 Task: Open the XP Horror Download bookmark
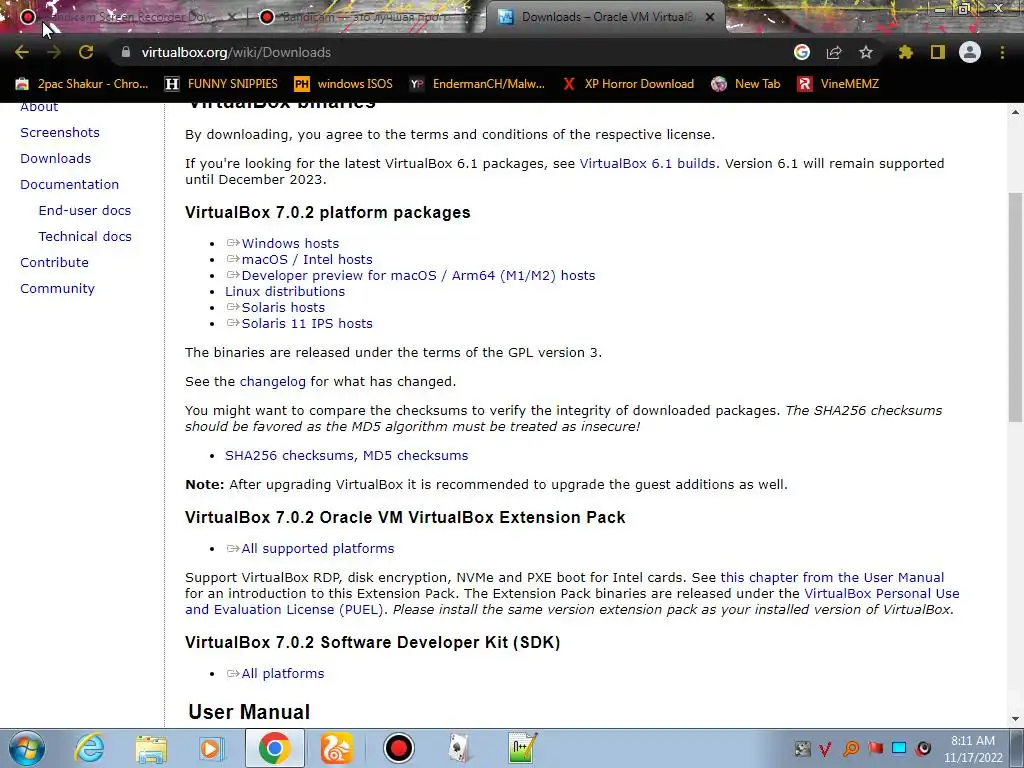coord(628,84)
